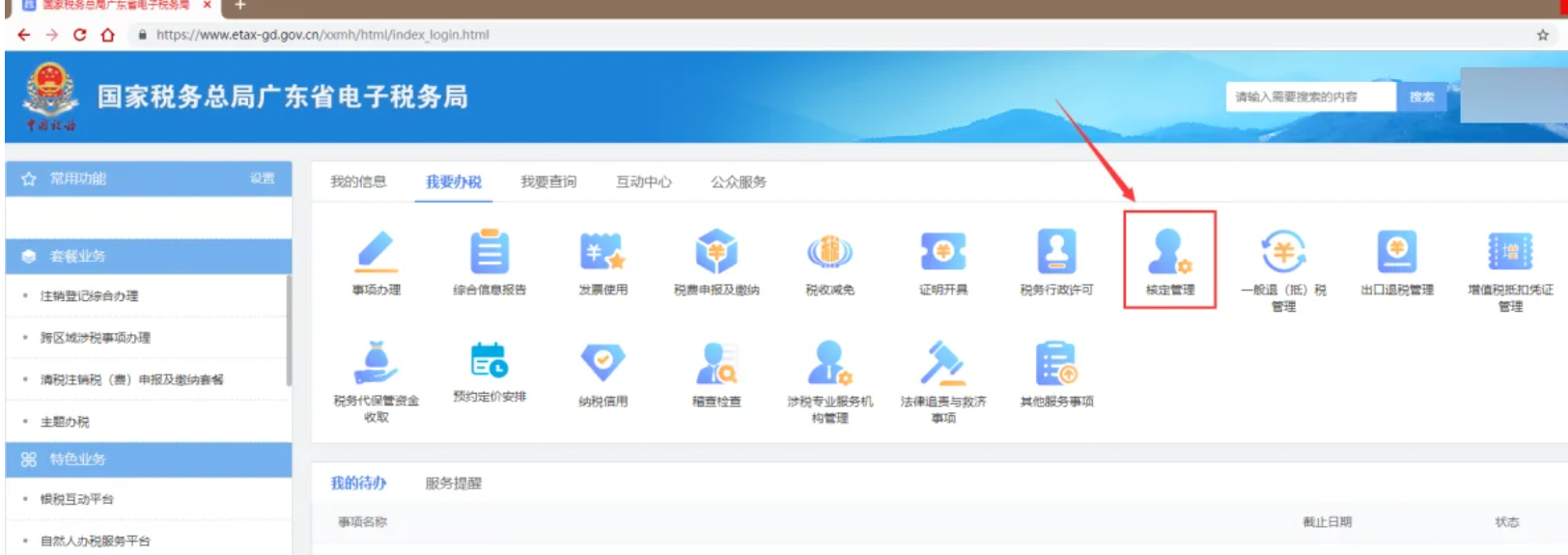Close the current browser tab
Image resolution: width=1568 pixels, height=555 pixels.
207,5
